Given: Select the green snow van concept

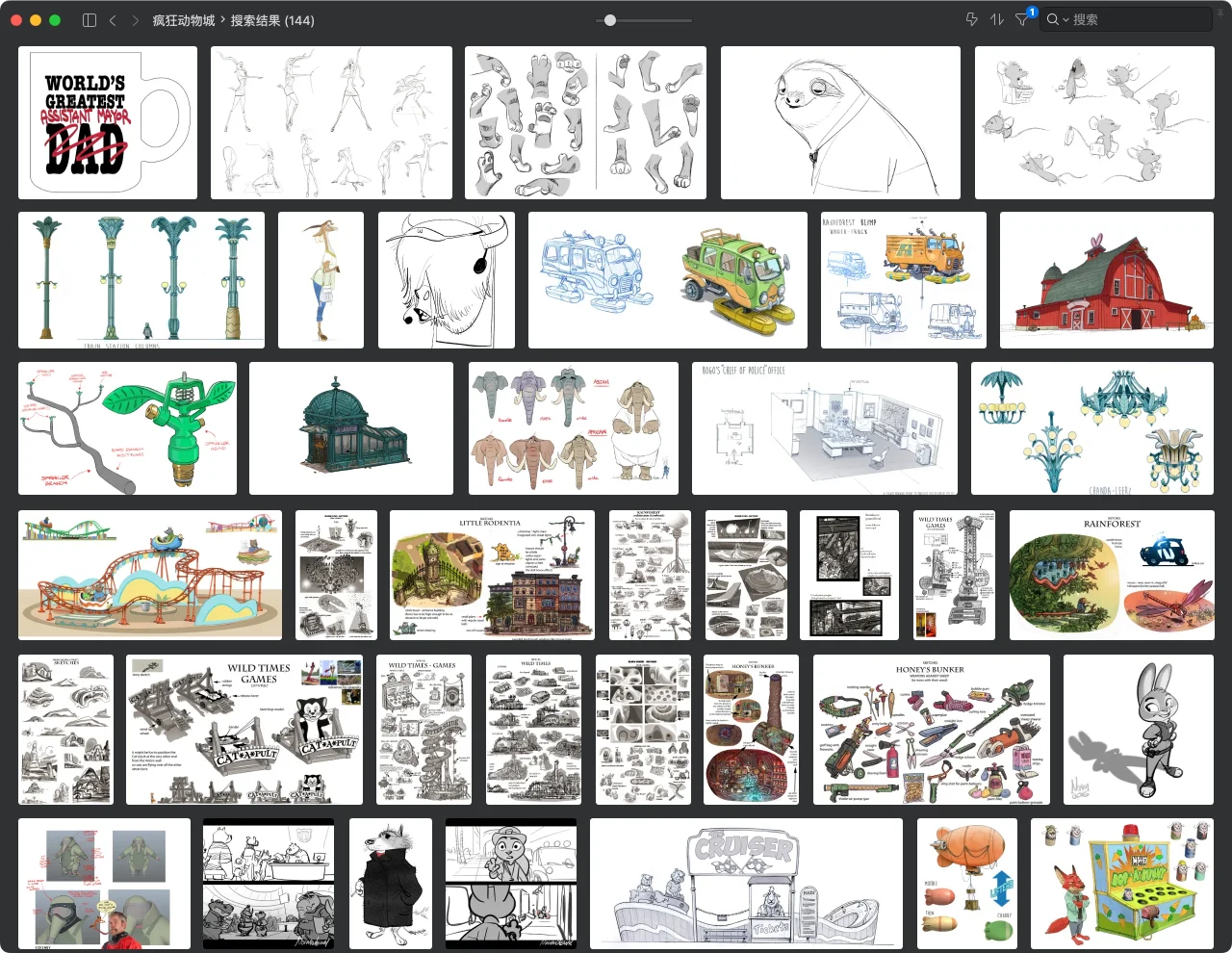Looking at the screenshot, I should click(668, 280).
